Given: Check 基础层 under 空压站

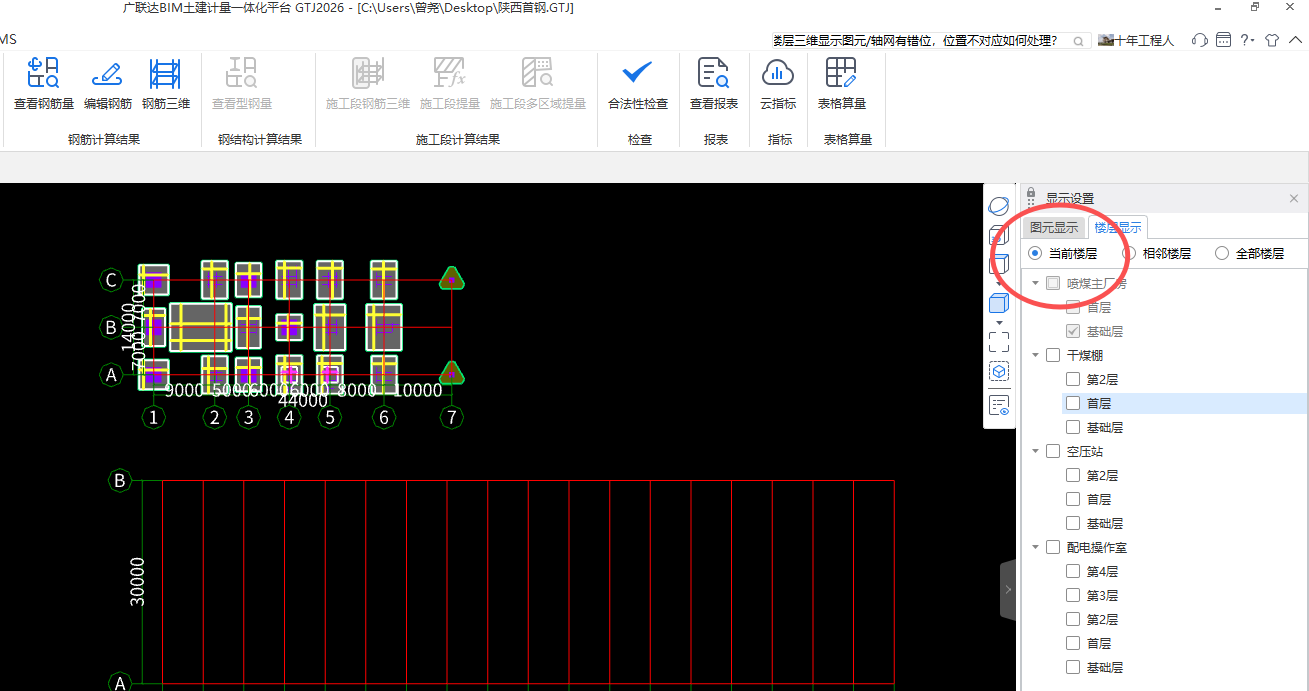Looking at the screenshot, I should [1073, 523].
